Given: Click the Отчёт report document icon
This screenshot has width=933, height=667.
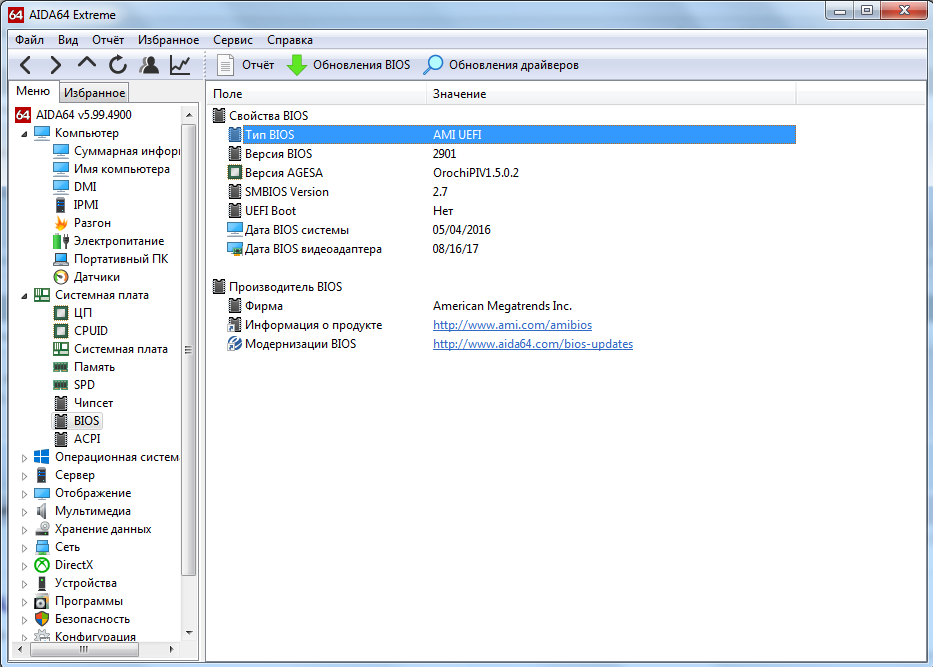Looking at the screenshot, I should pos(226,65).
